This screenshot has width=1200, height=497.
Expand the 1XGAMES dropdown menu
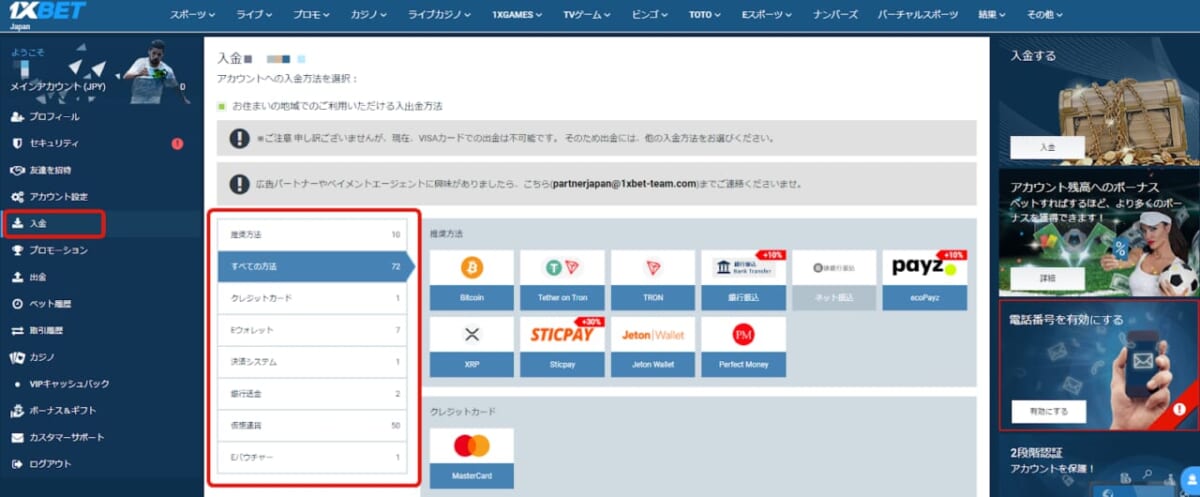[517, 15]
